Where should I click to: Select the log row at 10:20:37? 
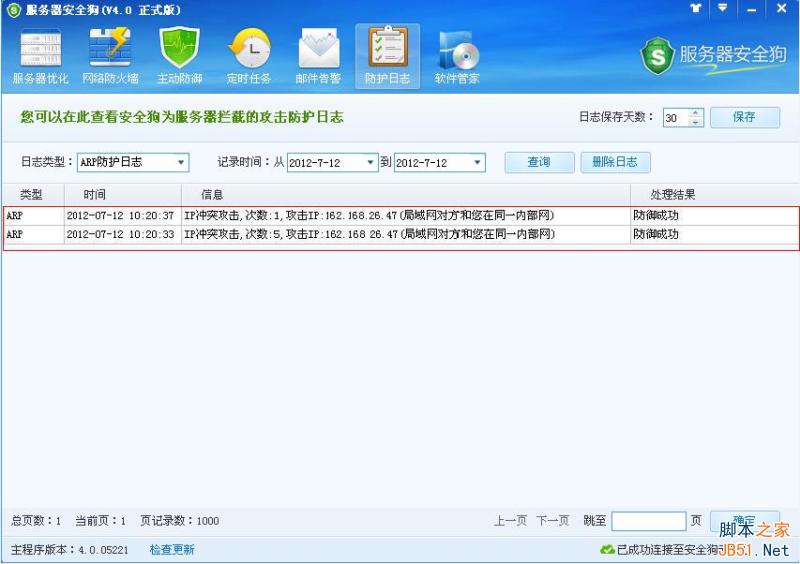401,215
